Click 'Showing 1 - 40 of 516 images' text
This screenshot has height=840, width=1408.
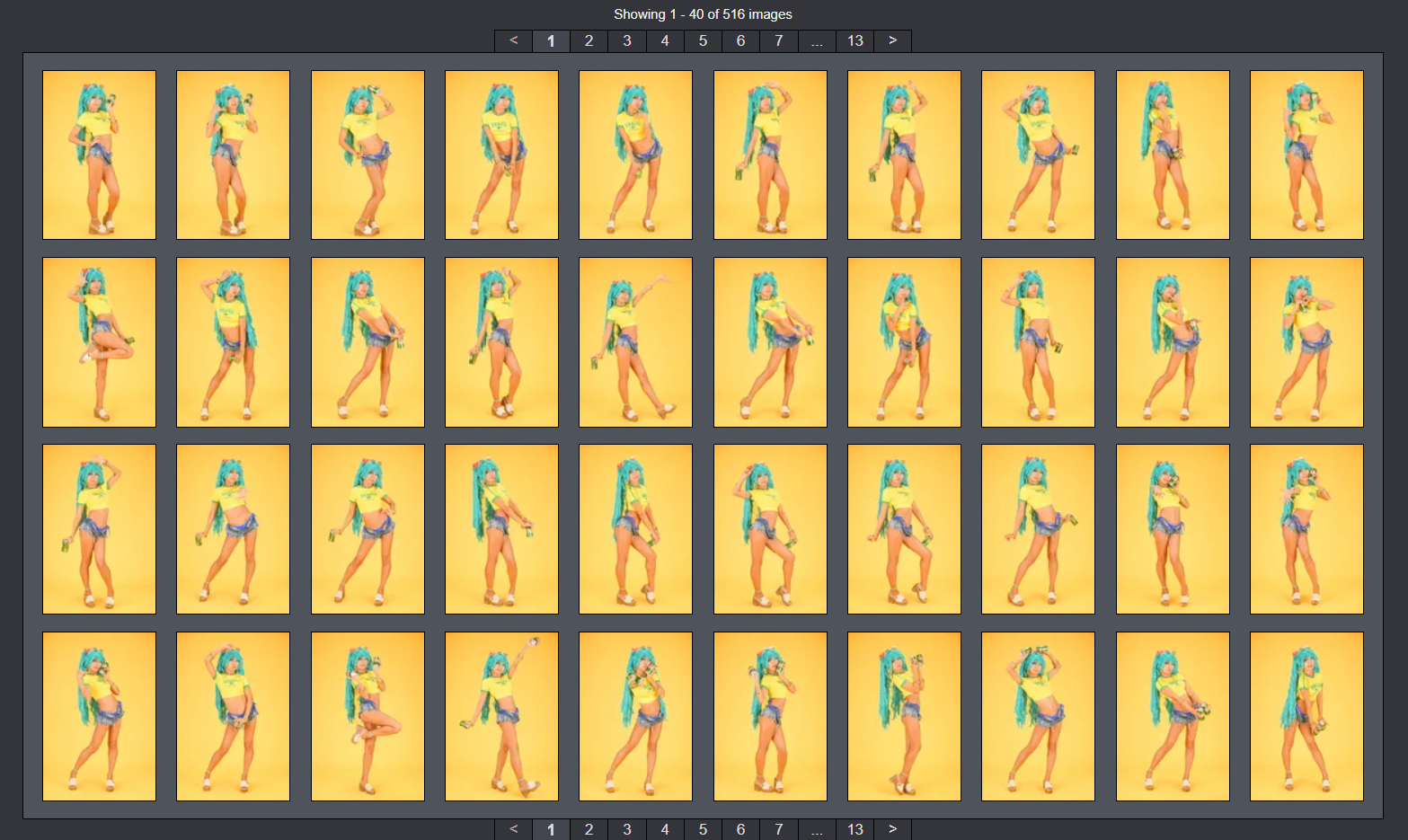703,14
